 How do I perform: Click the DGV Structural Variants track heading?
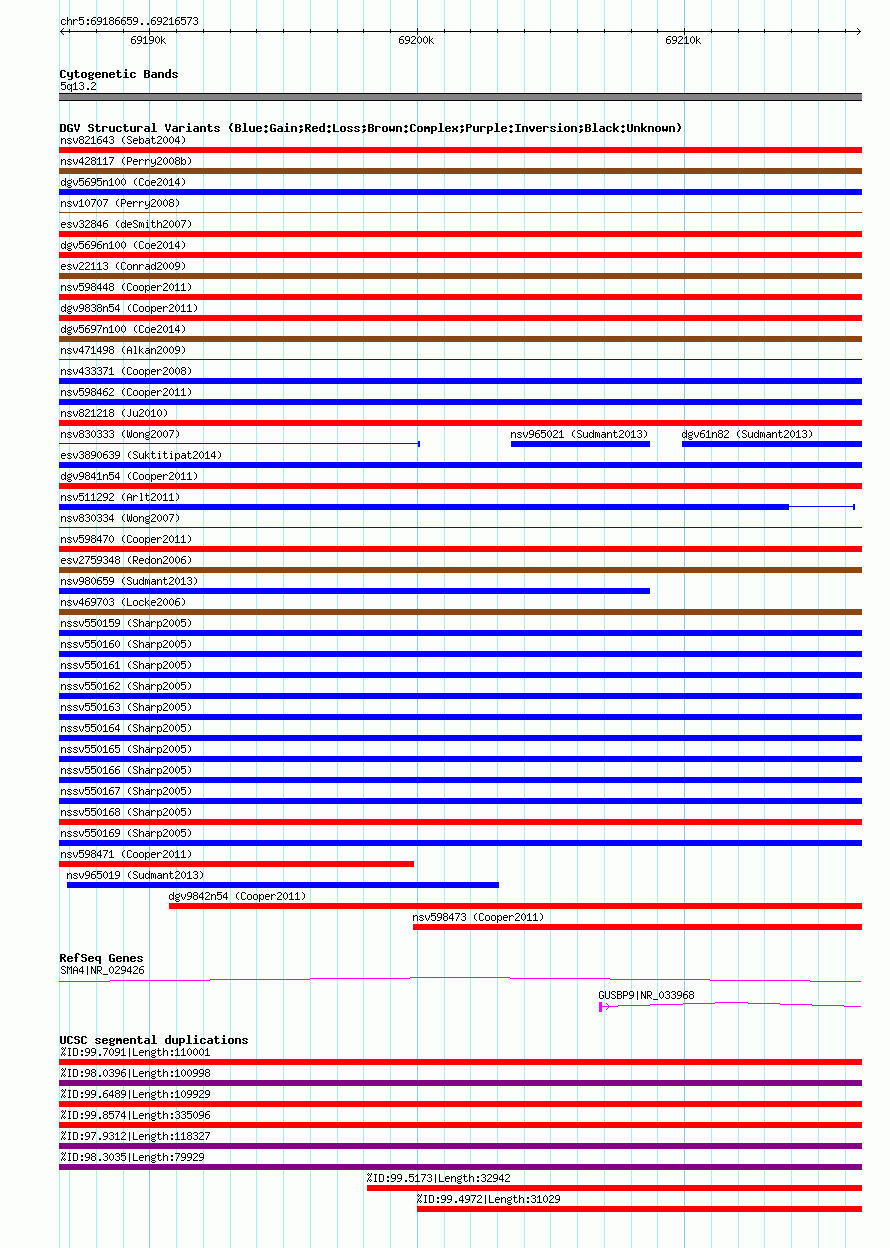[371, 128]
